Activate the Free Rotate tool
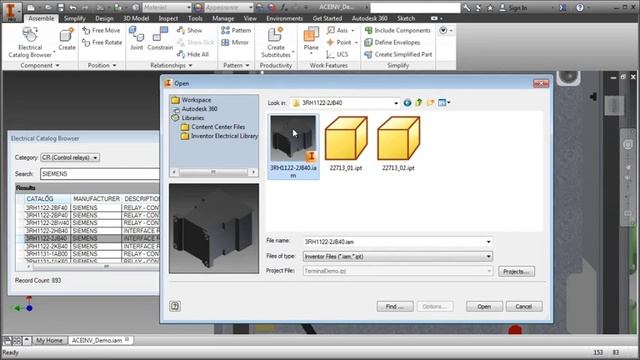This screenshot has height=360, width=640. pos(102,42)
